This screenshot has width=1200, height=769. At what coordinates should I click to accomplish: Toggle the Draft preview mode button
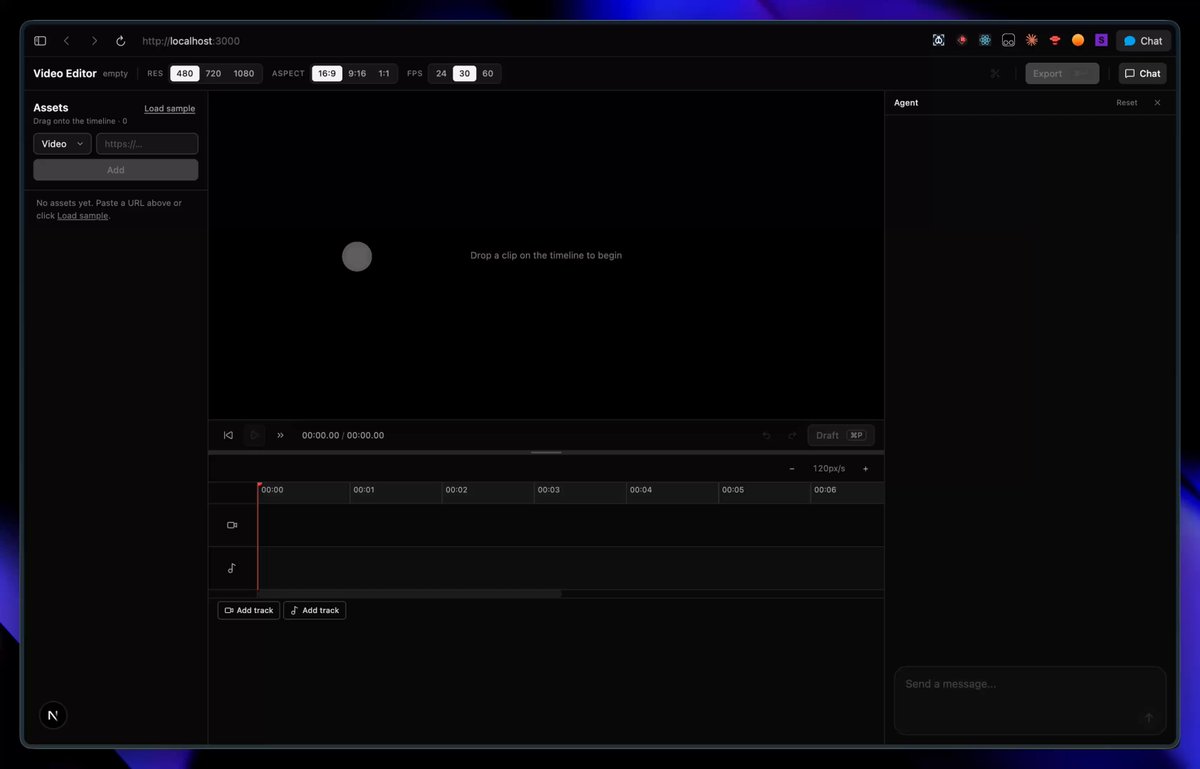point(841,435)
